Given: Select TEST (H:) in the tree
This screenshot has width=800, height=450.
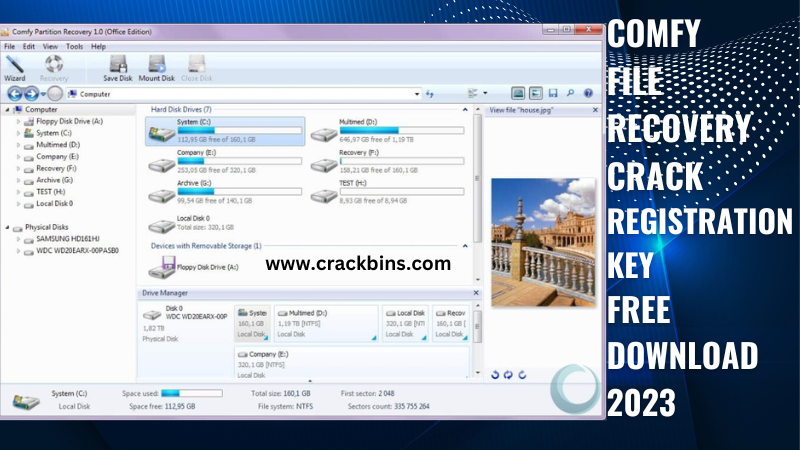Looking at the screenshot, I should (x=51, y=192).
